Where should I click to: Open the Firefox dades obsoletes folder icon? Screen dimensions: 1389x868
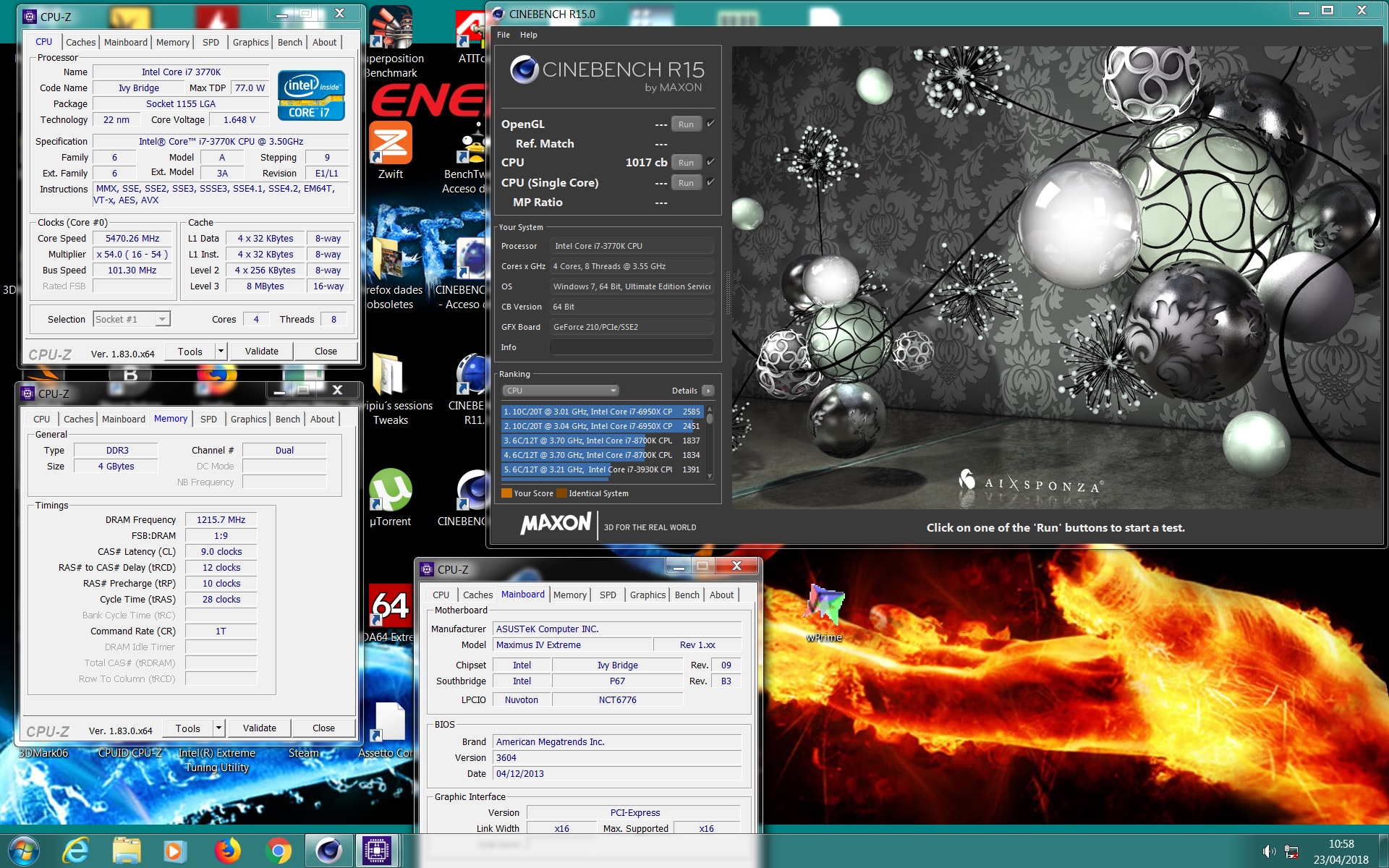[391, 273]
